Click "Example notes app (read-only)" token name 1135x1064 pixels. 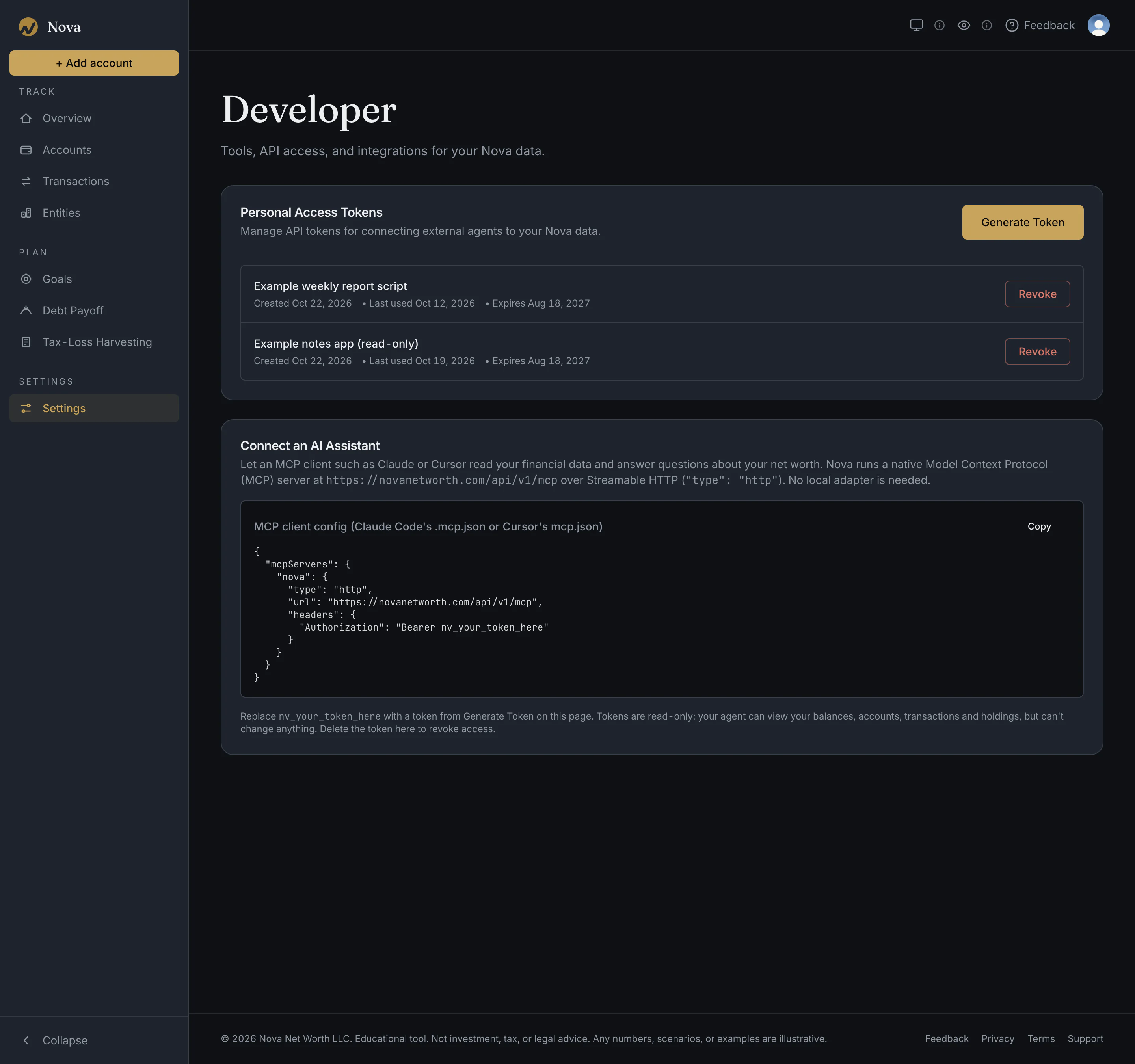[336, 344]
